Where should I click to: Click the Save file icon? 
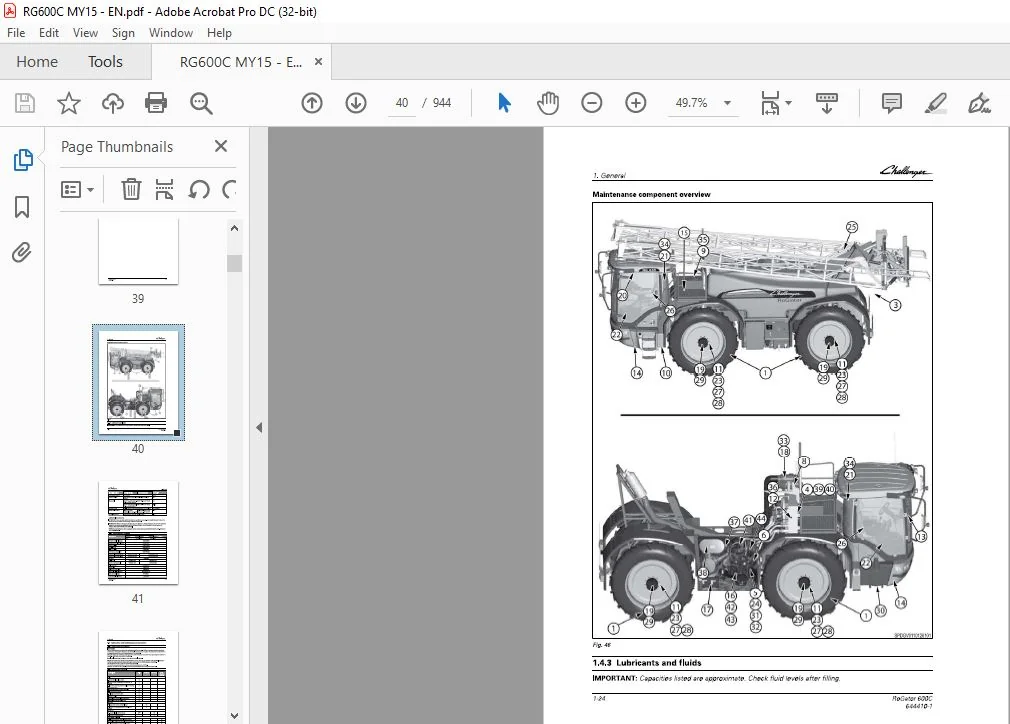pos(25,103)
